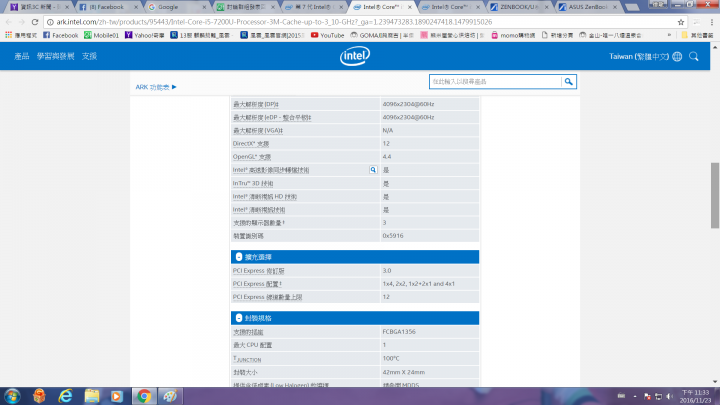The height and width of the screenshot is (405, 720).
Task: Switch to the 7th gen Intel browser tab
Action: (x=313, y=7)
